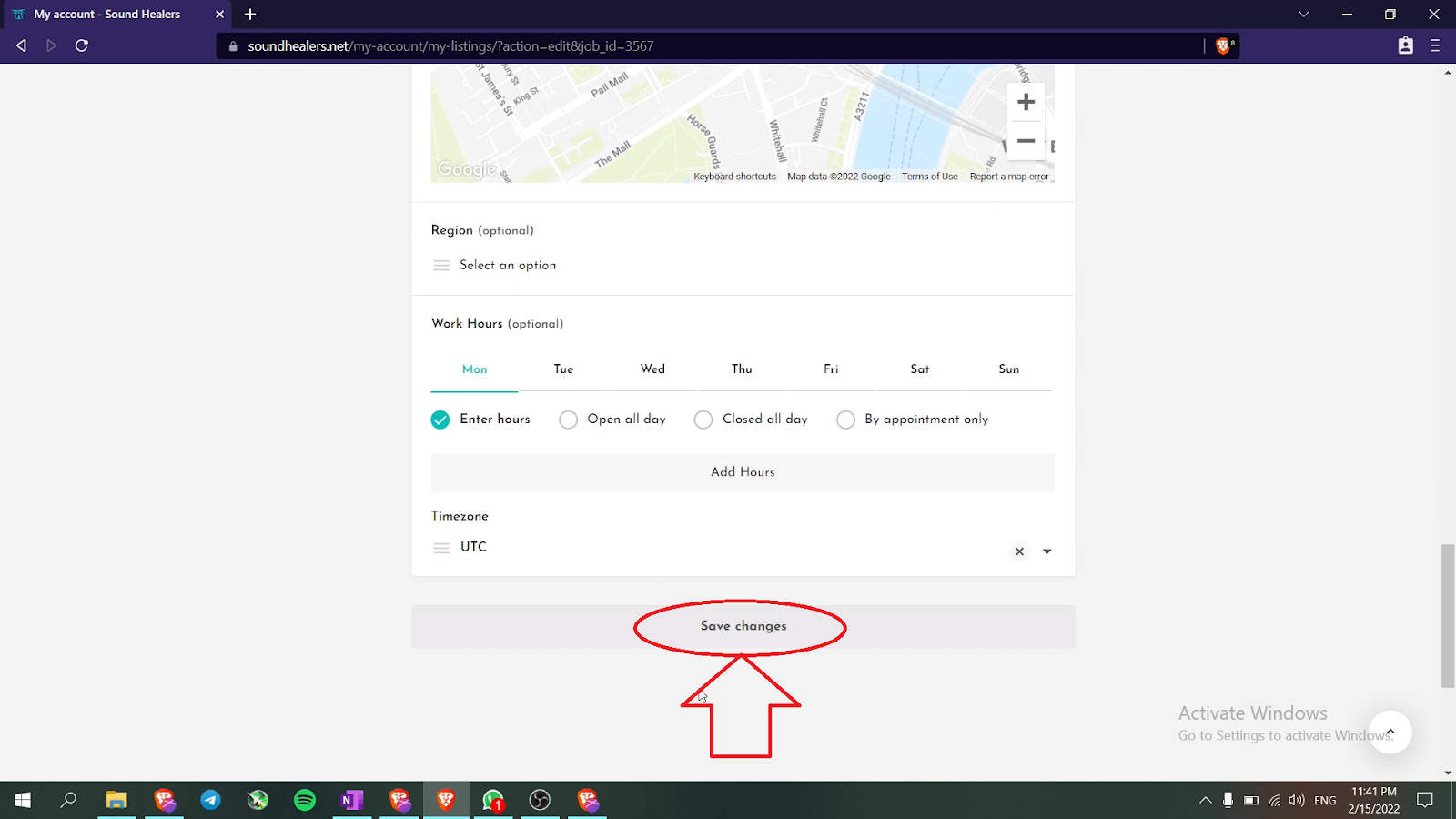This screenshot has width=1456, height=819.
Task: Open File Explorer from the taskbar
Action: (116, 800)
